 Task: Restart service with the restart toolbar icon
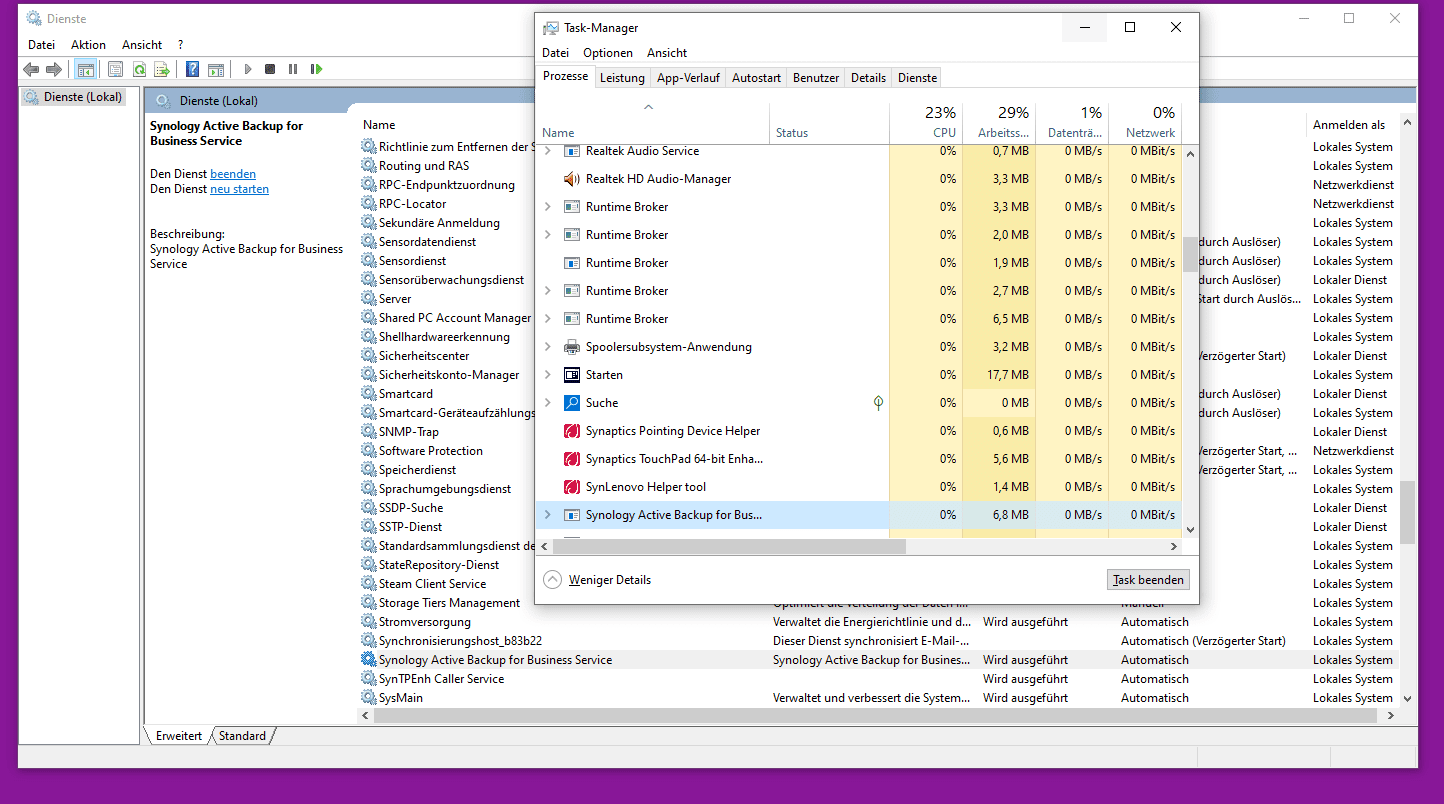click(x=316, y=69)
